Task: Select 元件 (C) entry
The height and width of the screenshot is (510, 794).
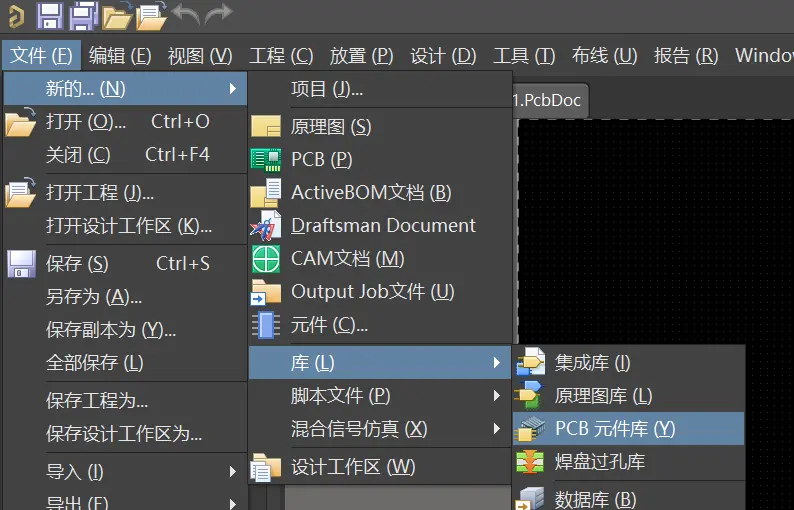Action: (380, 325)
